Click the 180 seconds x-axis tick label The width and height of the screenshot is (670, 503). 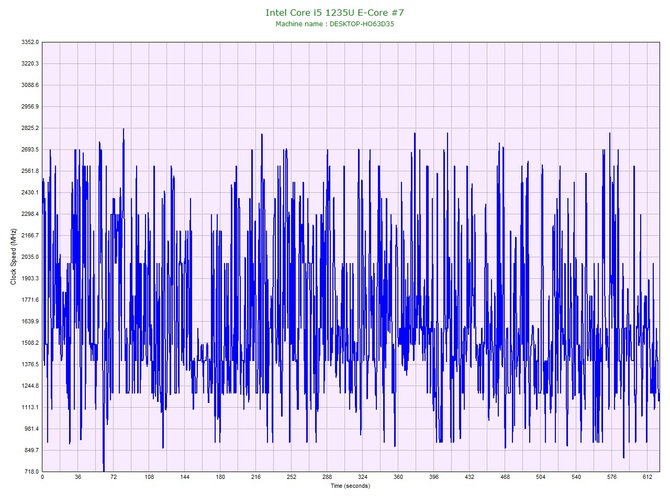tap(220, 477)
